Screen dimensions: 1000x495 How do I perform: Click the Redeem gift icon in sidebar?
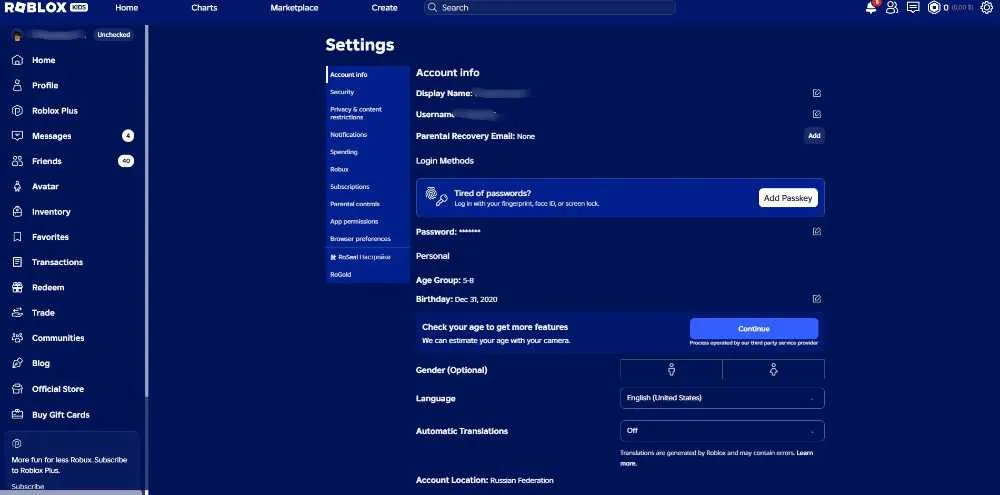click(x=18, y=287)
